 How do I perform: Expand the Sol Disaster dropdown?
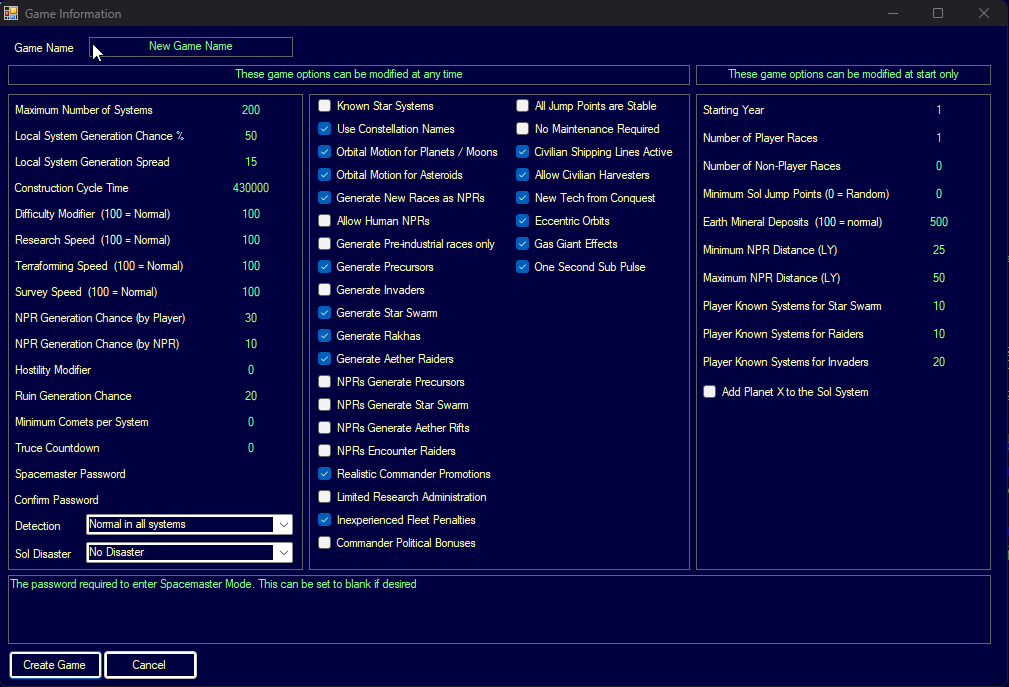pyautogui.click(x=283, y=553)
